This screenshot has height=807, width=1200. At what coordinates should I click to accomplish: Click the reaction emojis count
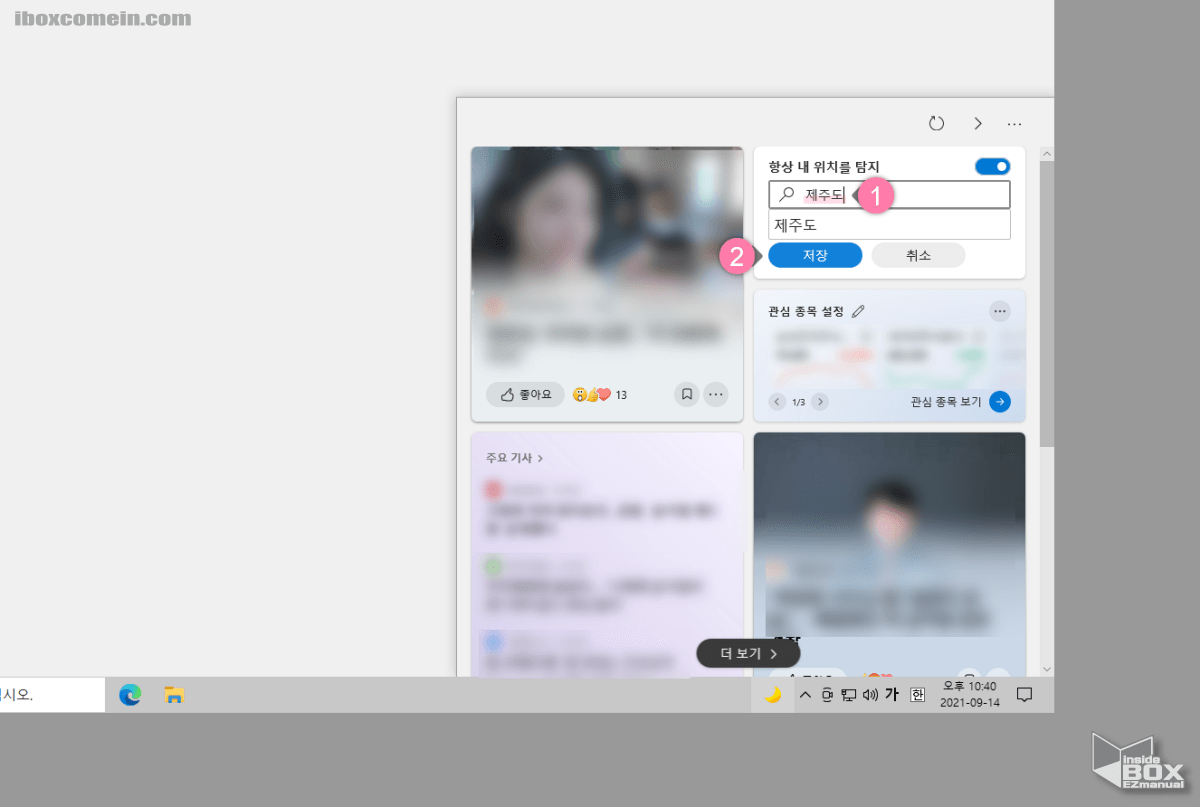[x=600, y=395]
